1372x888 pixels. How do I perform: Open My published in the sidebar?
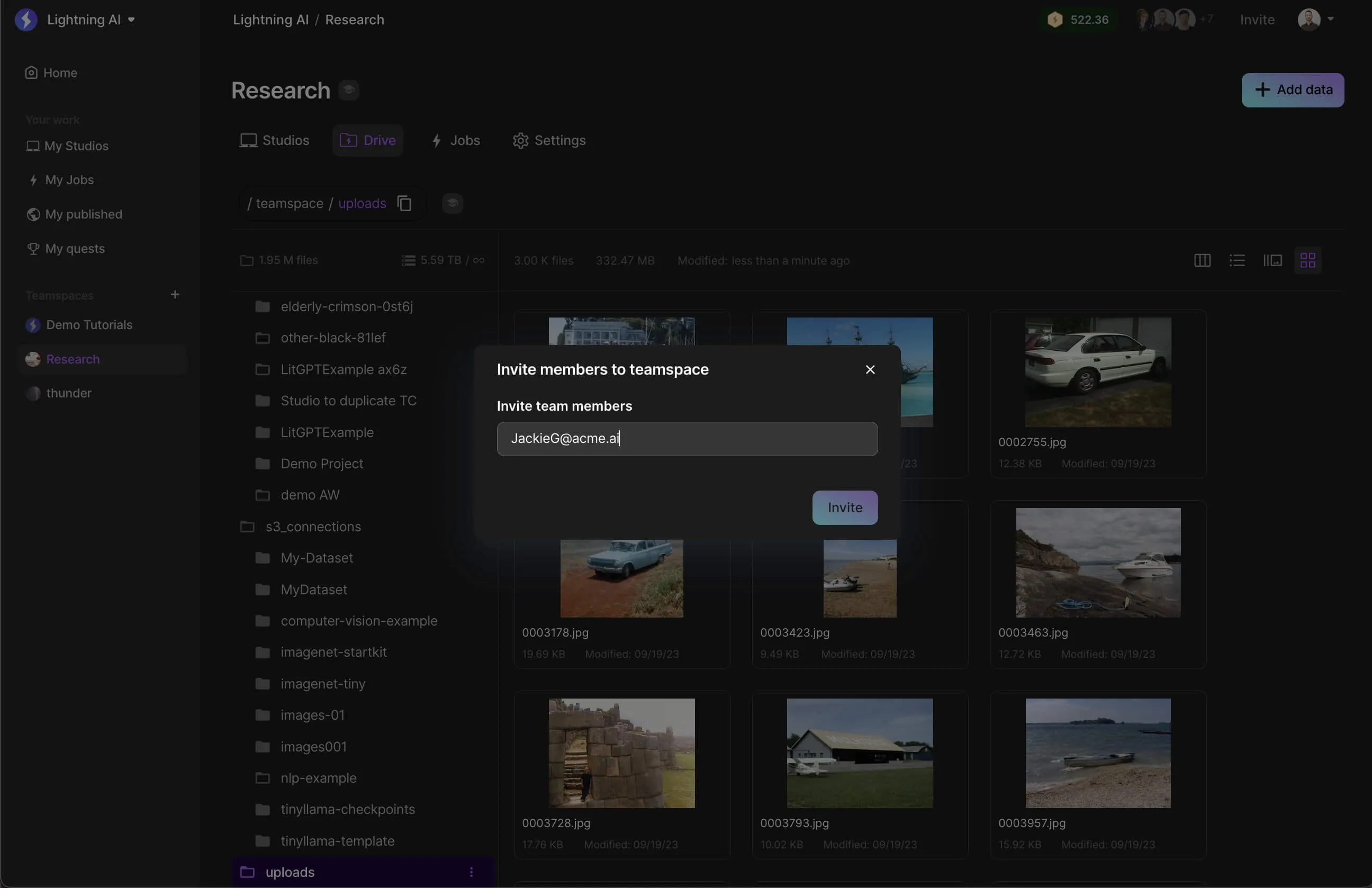[x=74, y=214]
